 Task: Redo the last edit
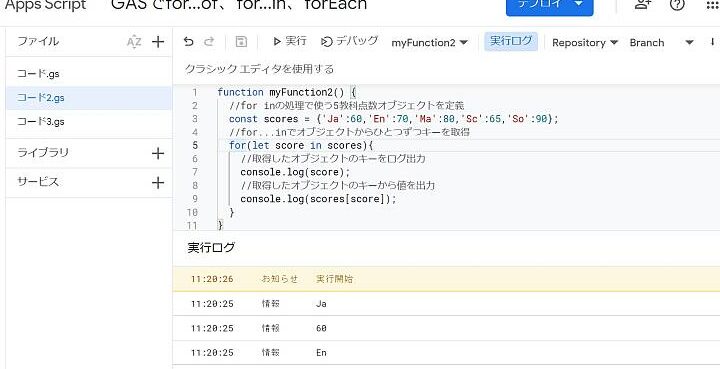pyautogui.click(x=209, y=42)
